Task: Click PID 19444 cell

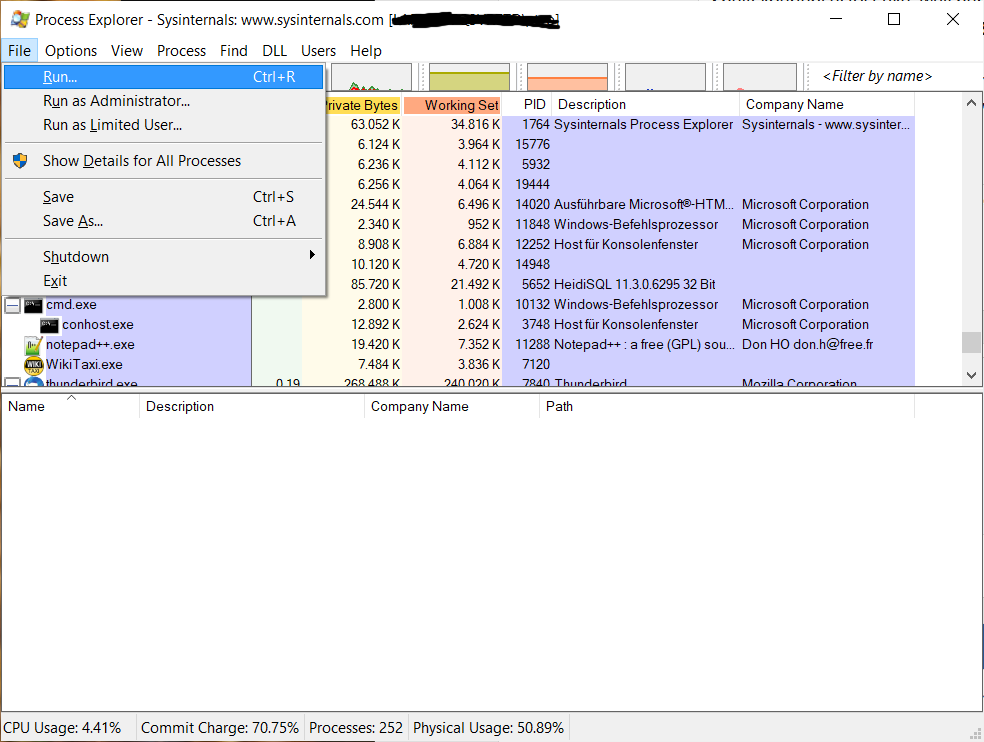Action: click(x=532, y=185)
